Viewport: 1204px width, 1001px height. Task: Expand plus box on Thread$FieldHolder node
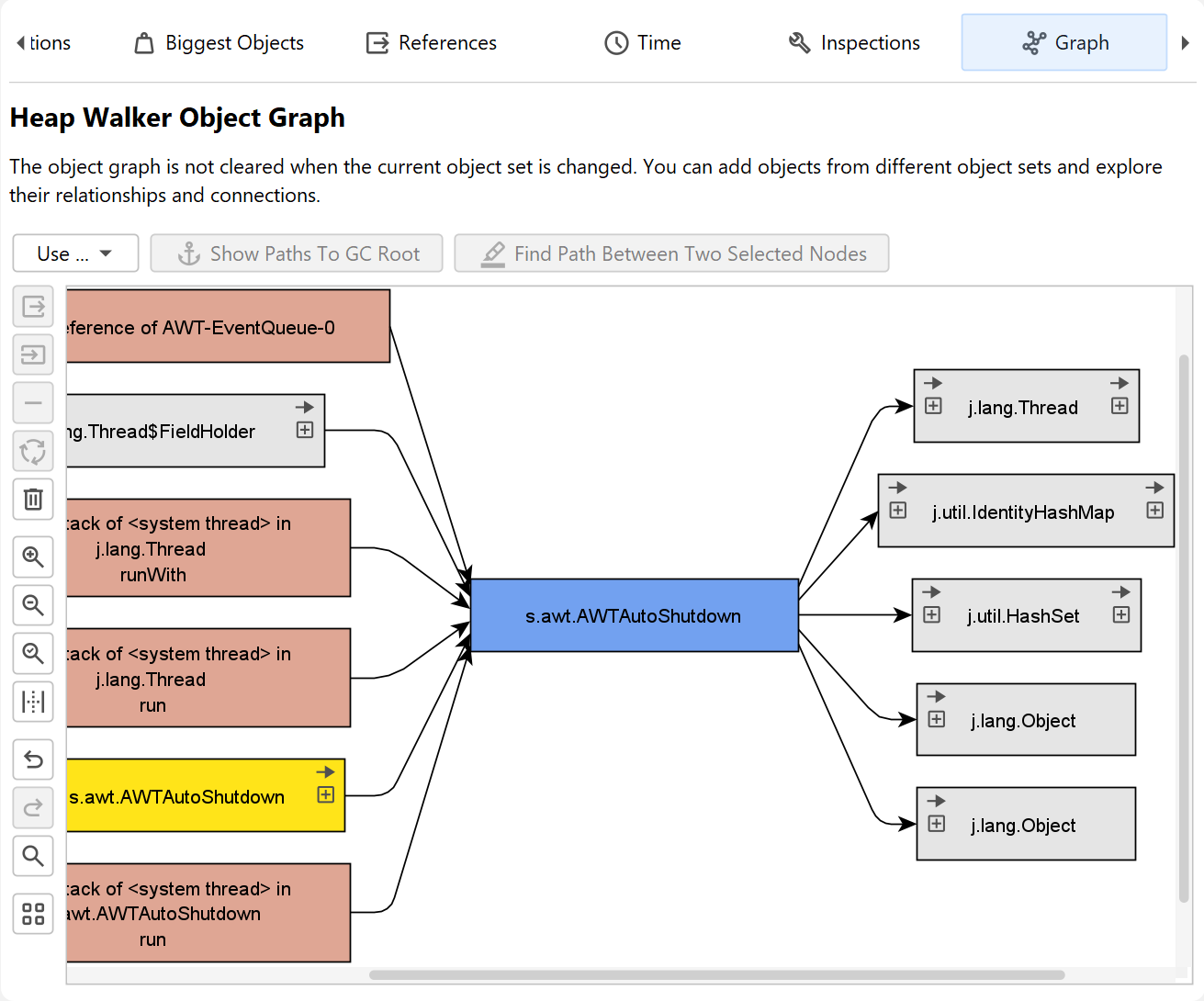(305, 430)
